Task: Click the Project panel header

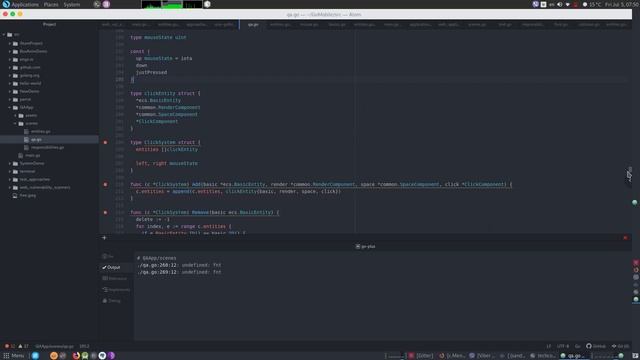Action: pos(49,24)
